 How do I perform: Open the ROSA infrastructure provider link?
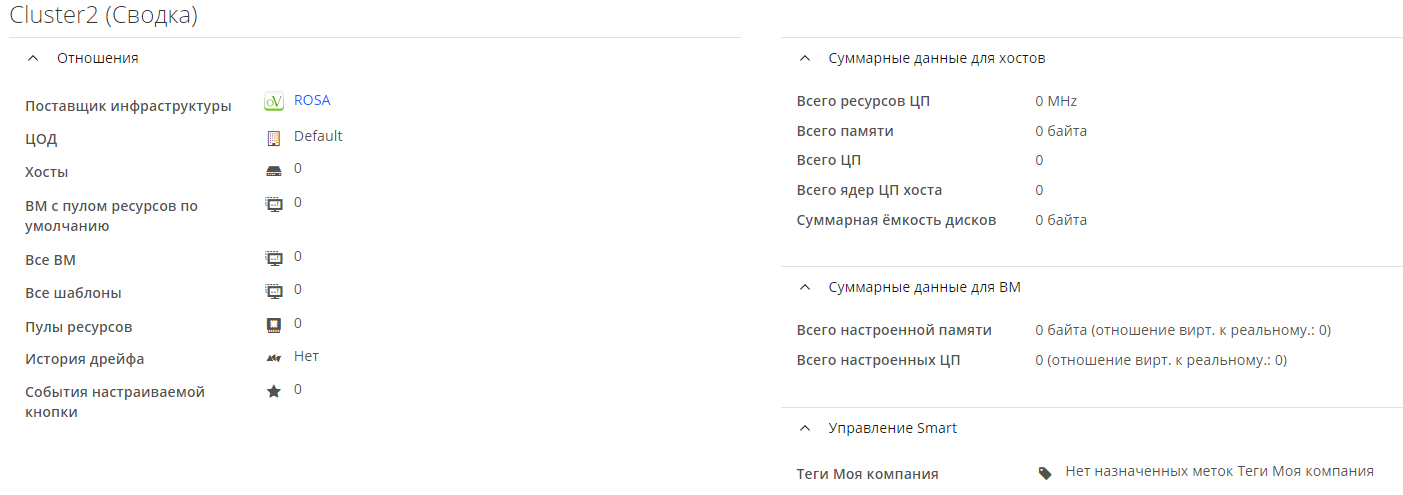pos(312,100)
